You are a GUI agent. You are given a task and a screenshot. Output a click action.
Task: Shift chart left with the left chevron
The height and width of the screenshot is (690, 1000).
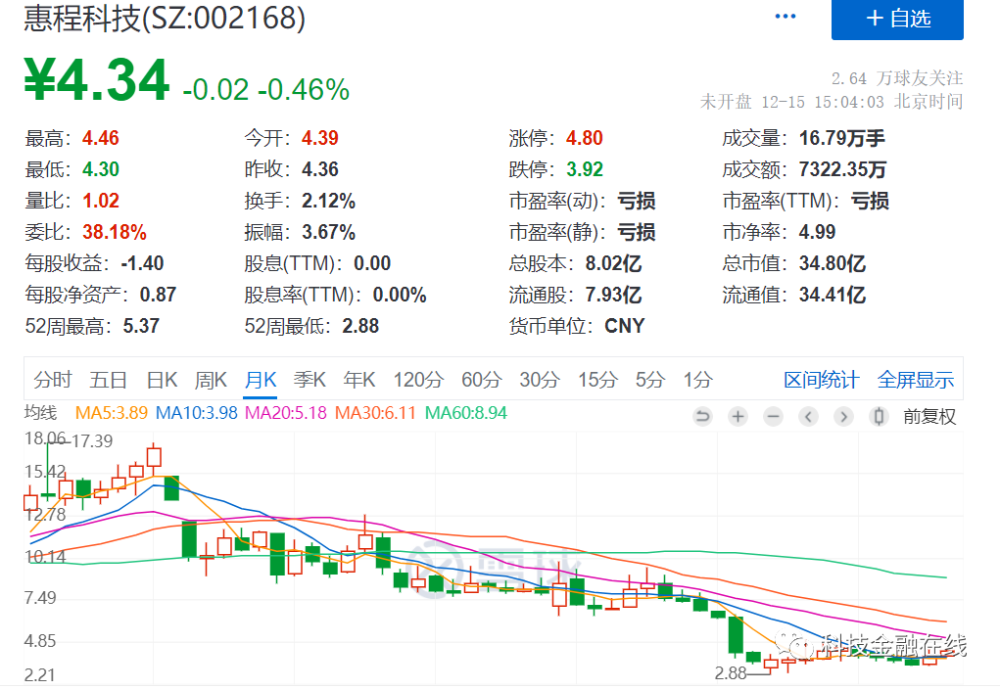click(x=808, y=417)
